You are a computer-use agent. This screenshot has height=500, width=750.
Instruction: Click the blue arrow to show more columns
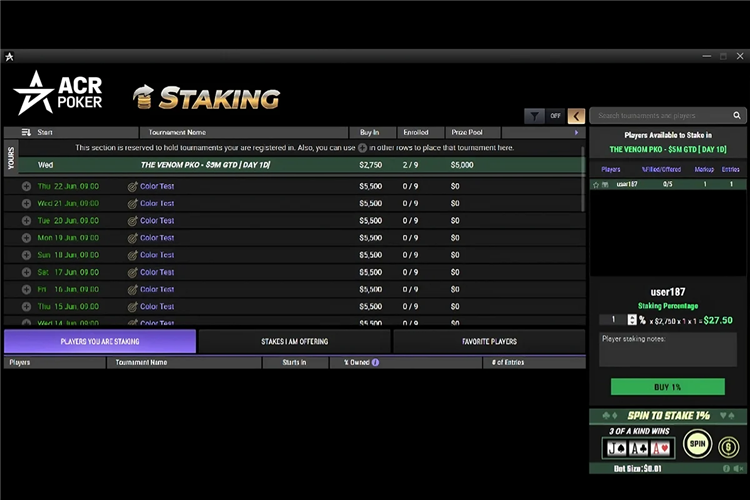click(576, 133)
